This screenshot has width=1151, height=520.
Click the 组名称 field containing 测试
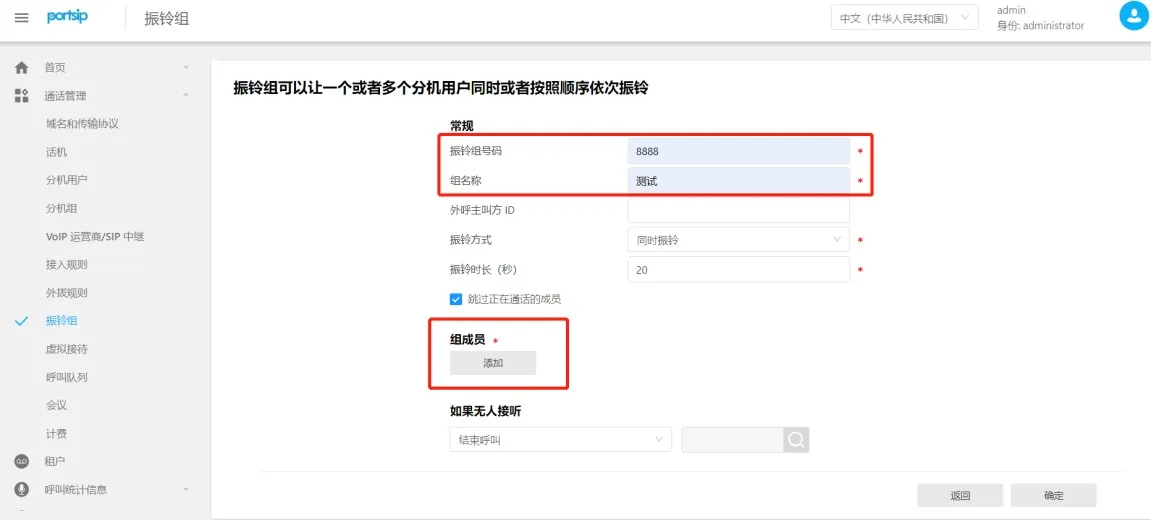coord(738,181)
